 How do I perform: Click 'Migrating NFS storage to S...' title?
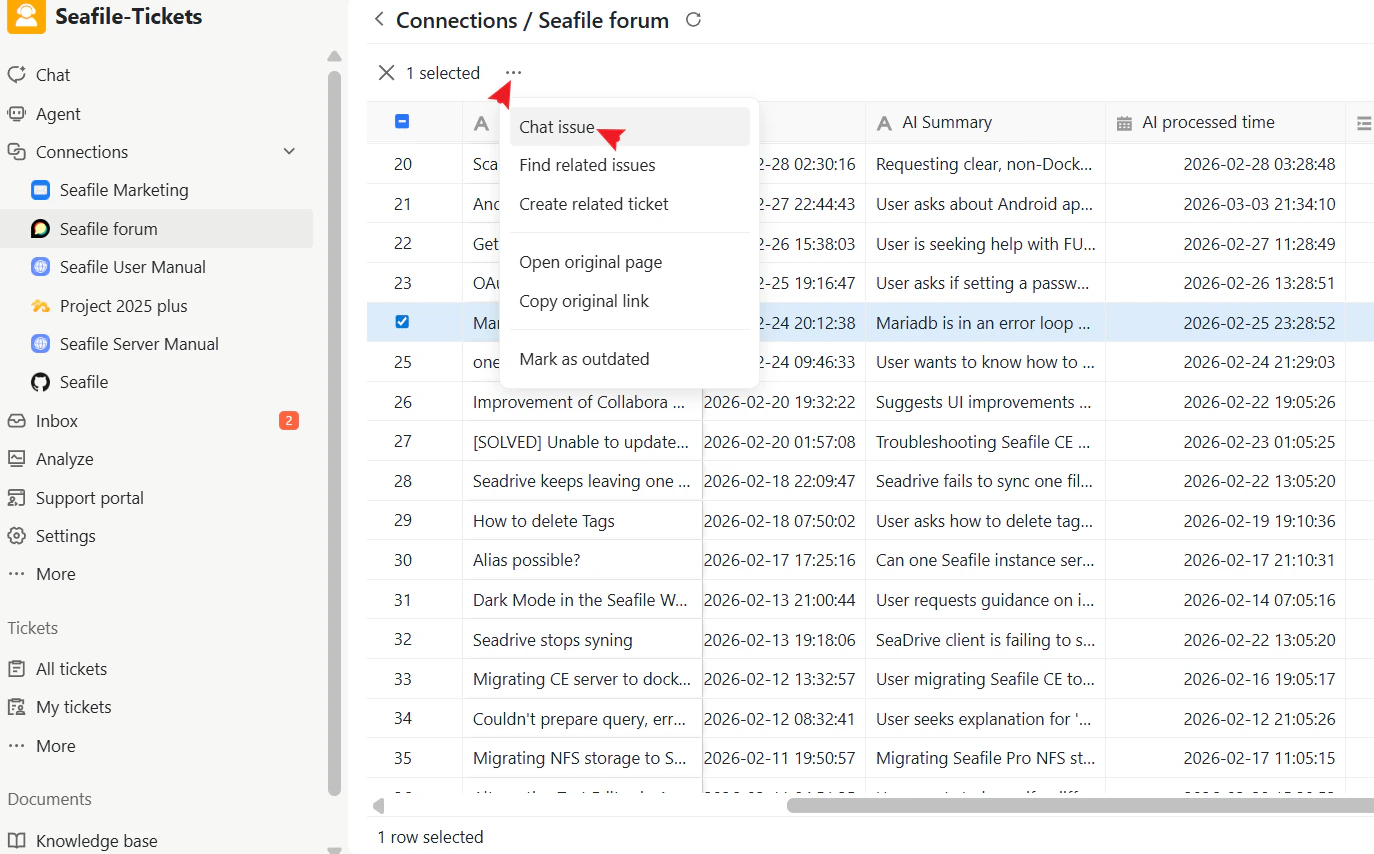click(580, 758)
